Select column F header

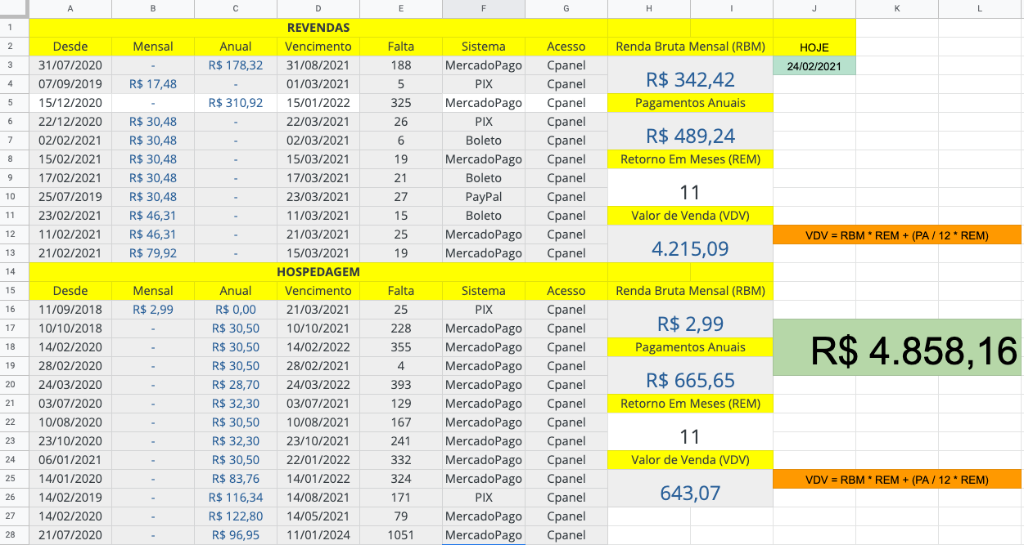[x=483, y=8]
